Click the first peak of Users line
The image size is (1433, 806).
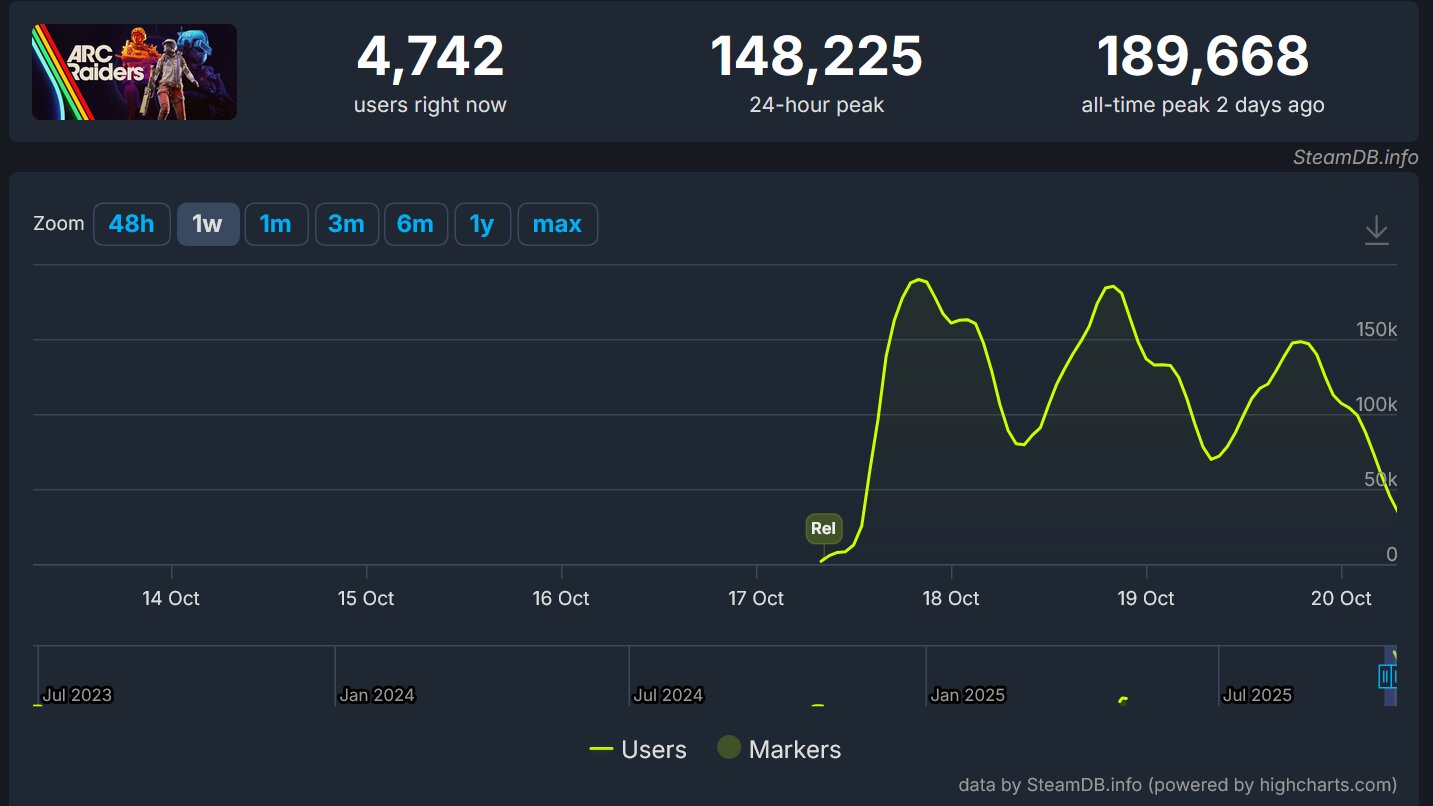(x=917, y=280)
